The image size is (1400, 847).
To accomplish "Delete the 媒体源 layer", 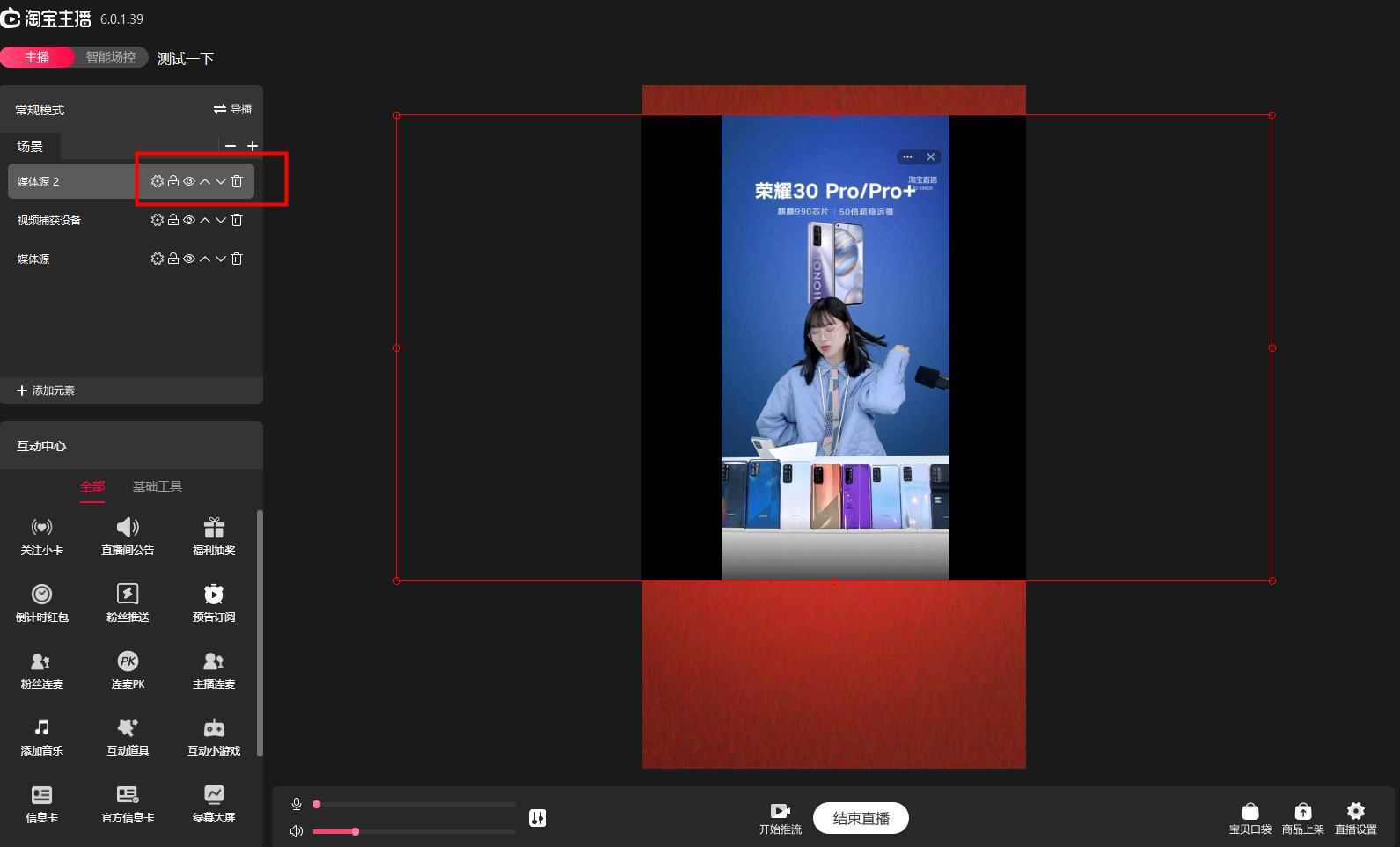I will pos(237,259).
